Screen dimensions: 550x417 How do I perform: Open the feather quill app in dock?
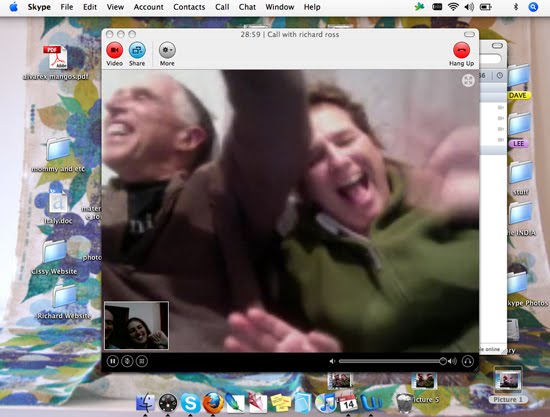coord(235,403)
